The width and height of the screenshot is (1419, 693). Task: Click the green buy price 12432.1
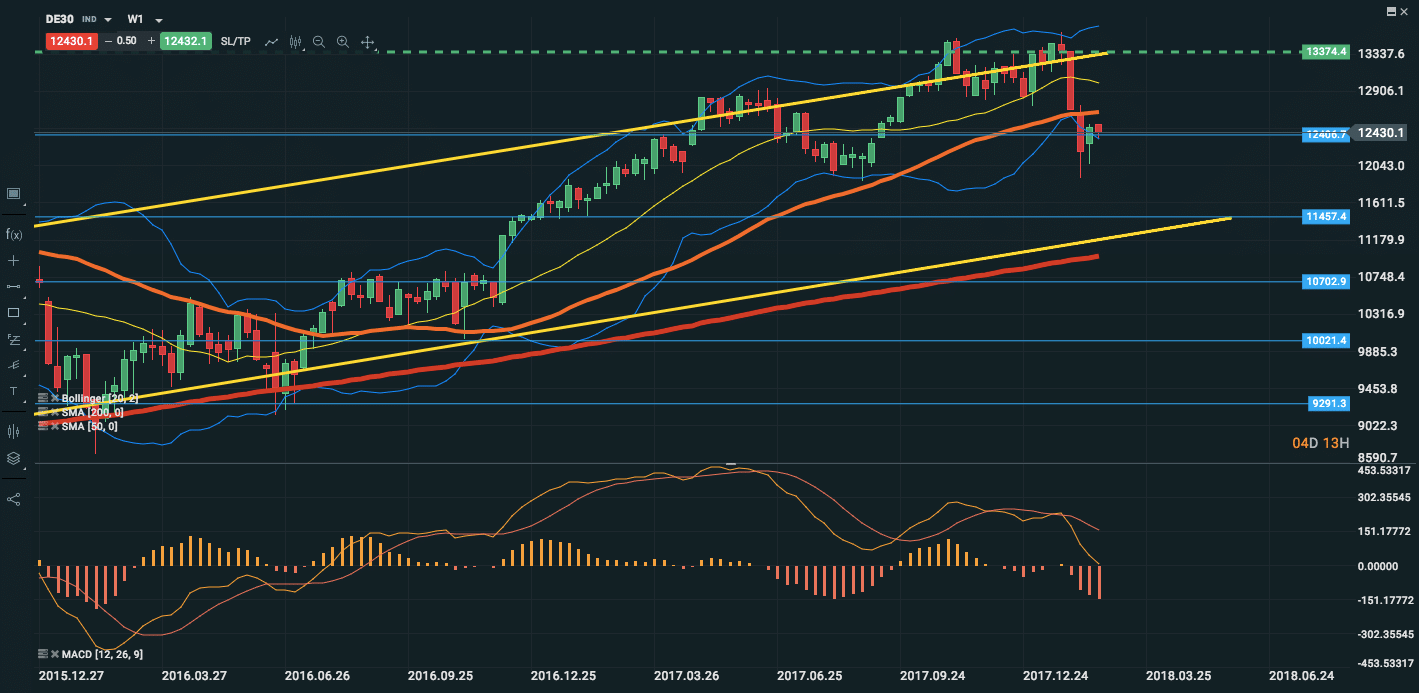tap(185, 41)
